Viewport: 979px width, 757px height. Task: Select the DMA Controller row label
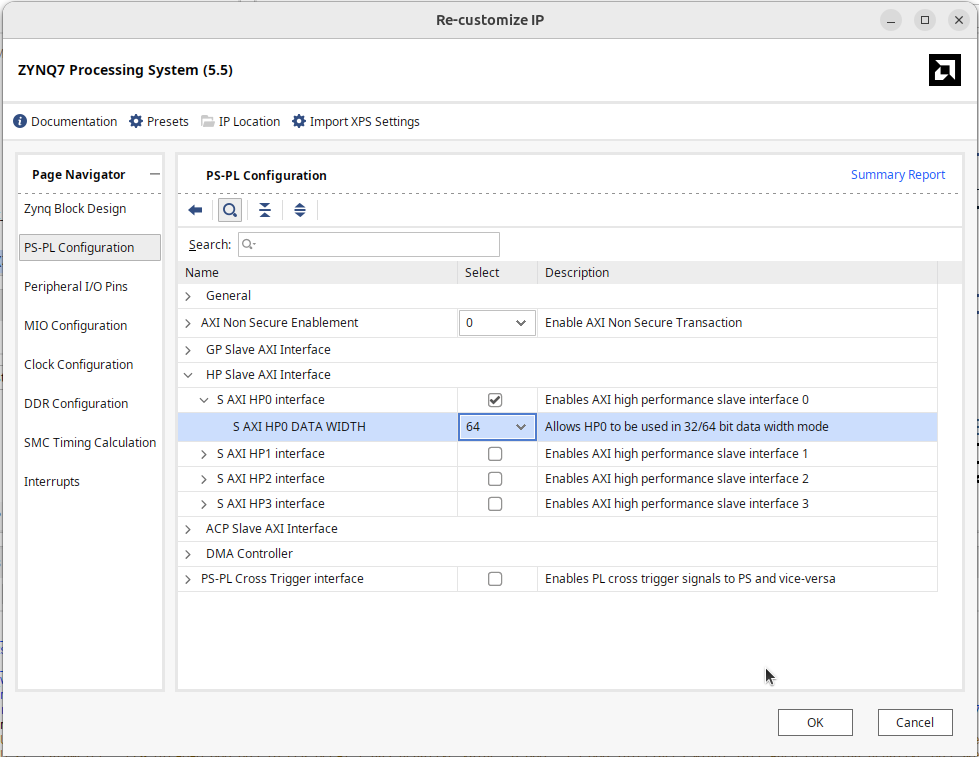tap(249, 554)
